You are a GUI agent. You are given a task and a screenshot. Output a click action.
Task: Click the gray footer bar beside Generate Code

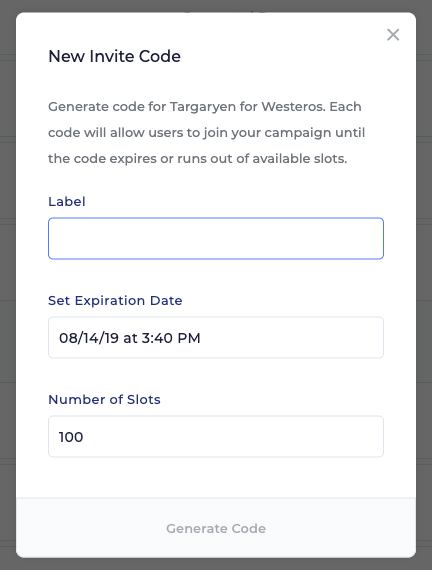(x=91, y=528)
